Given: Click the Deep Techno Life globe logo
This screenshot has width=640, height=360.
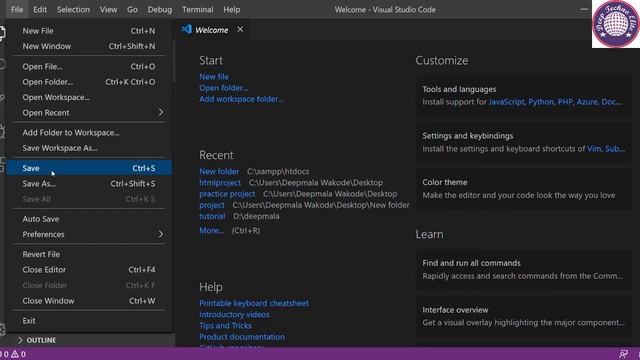Looking at the screenshot, I should pos(616,24).
